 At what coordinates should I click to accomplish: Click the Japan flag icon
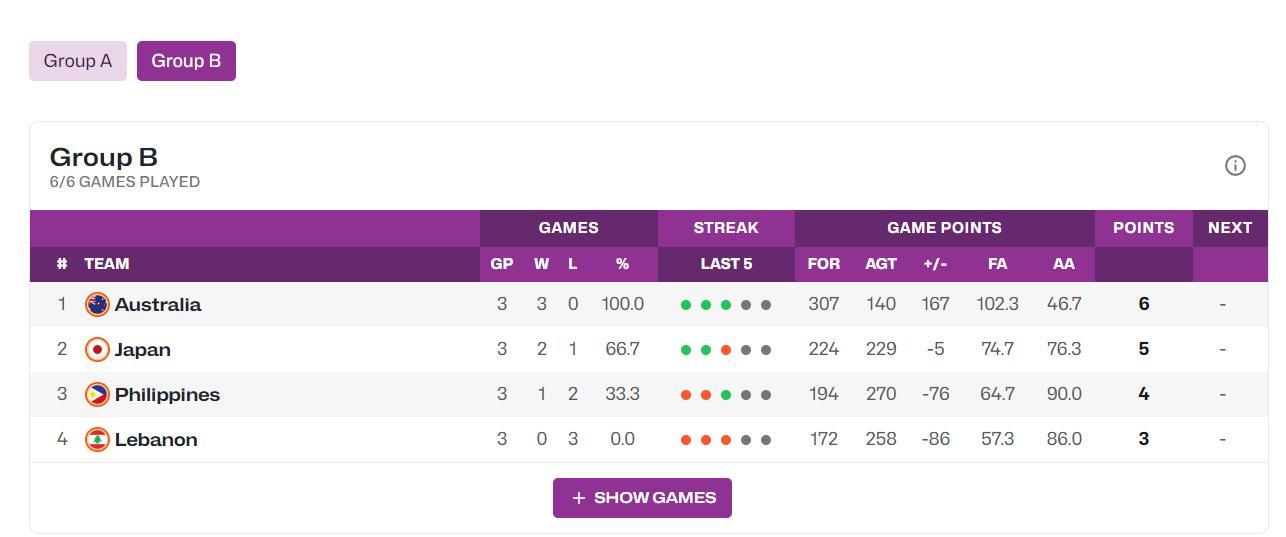(x=97, y=350)
